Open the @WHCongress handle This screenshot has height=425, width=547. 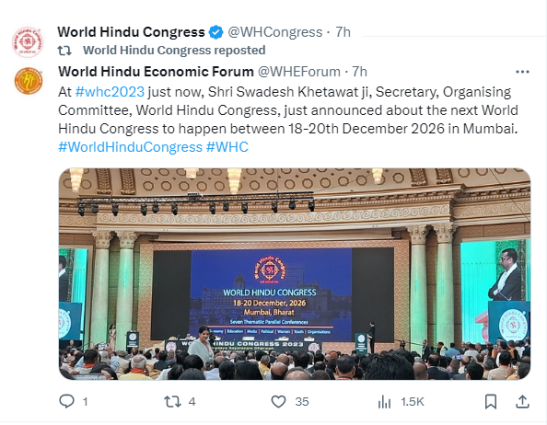275,32
